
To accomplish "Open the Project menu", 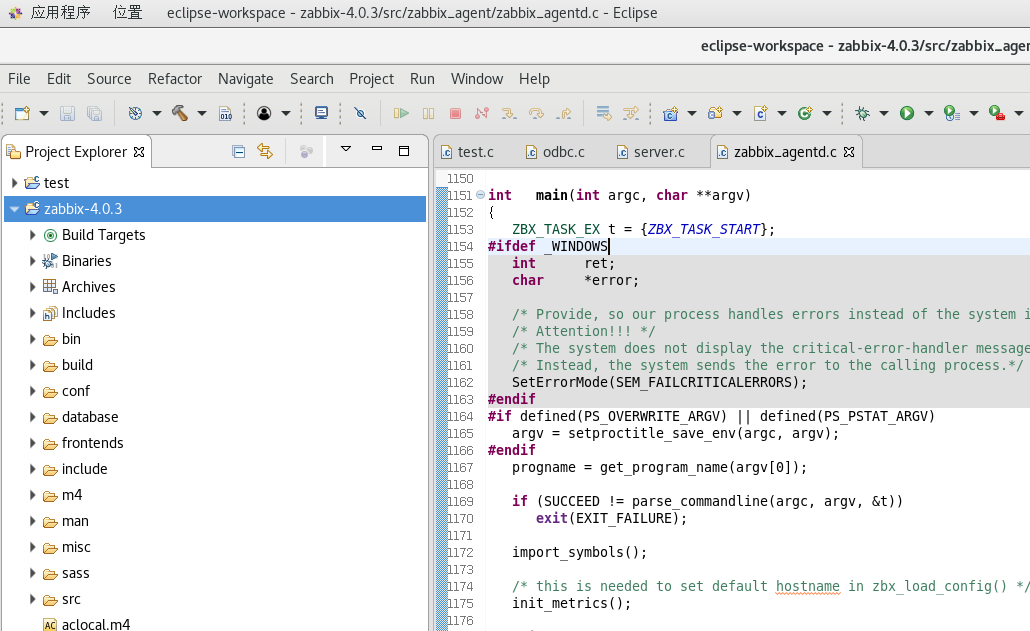I will pos(371,79).
